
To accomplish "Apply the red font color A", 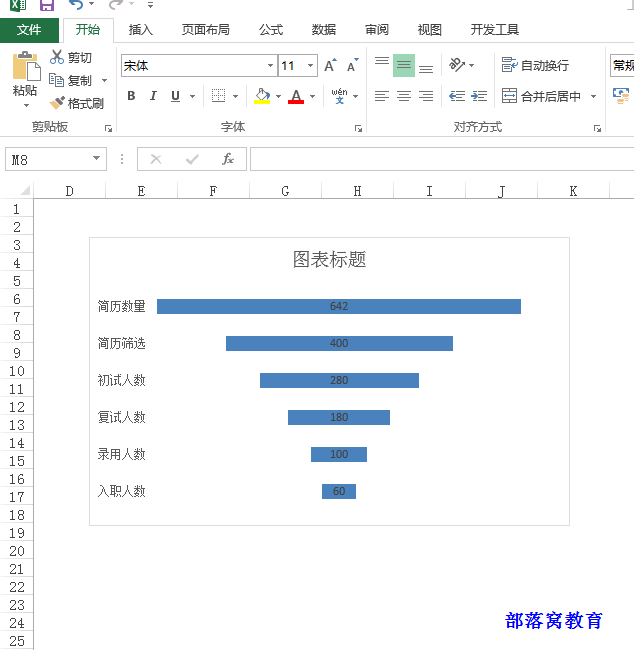I will pyautogui.click(x=296, y=96).
